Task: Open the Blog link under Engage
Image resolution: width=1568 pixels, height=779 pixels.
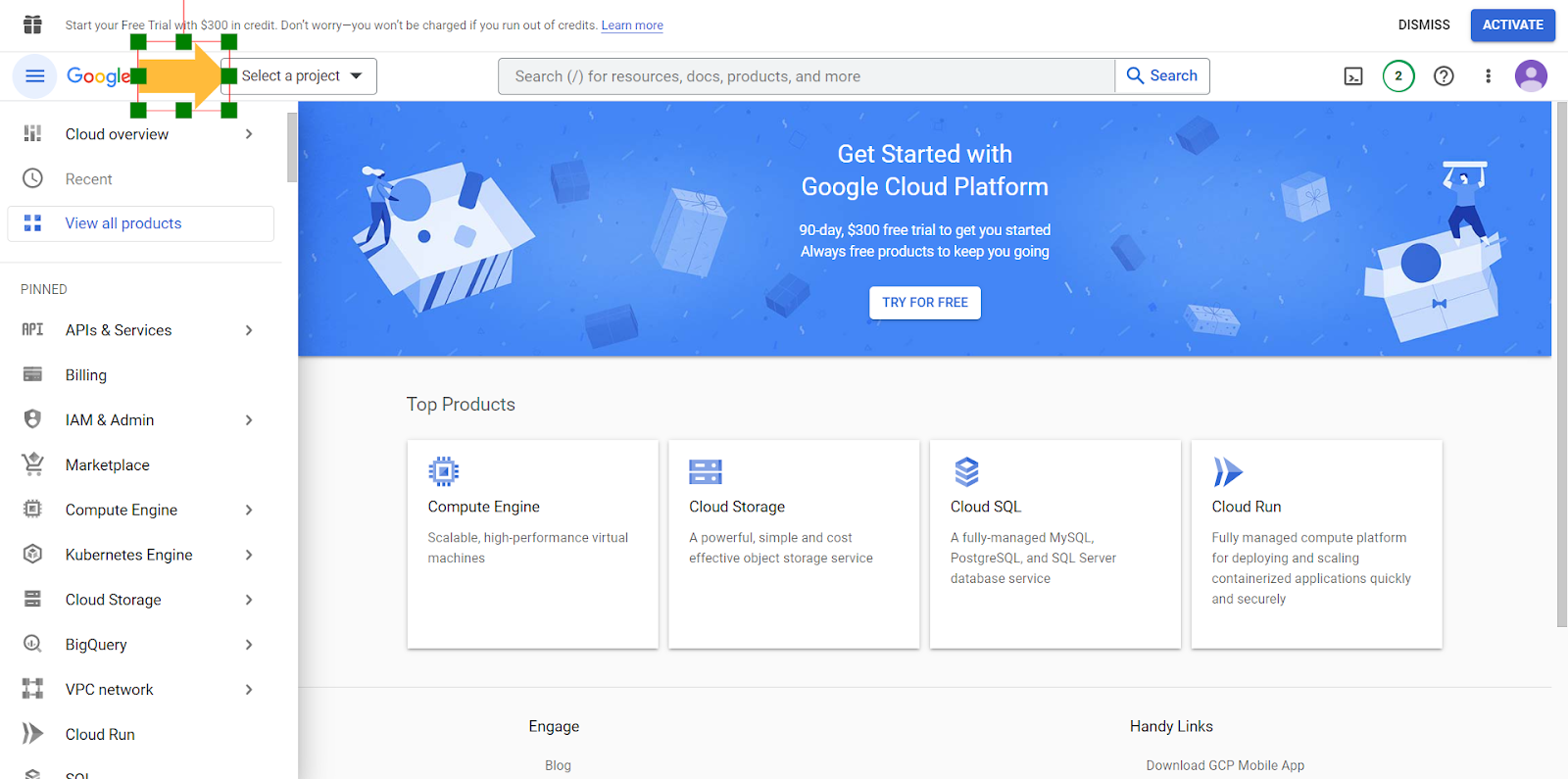Action: [558, 765]
